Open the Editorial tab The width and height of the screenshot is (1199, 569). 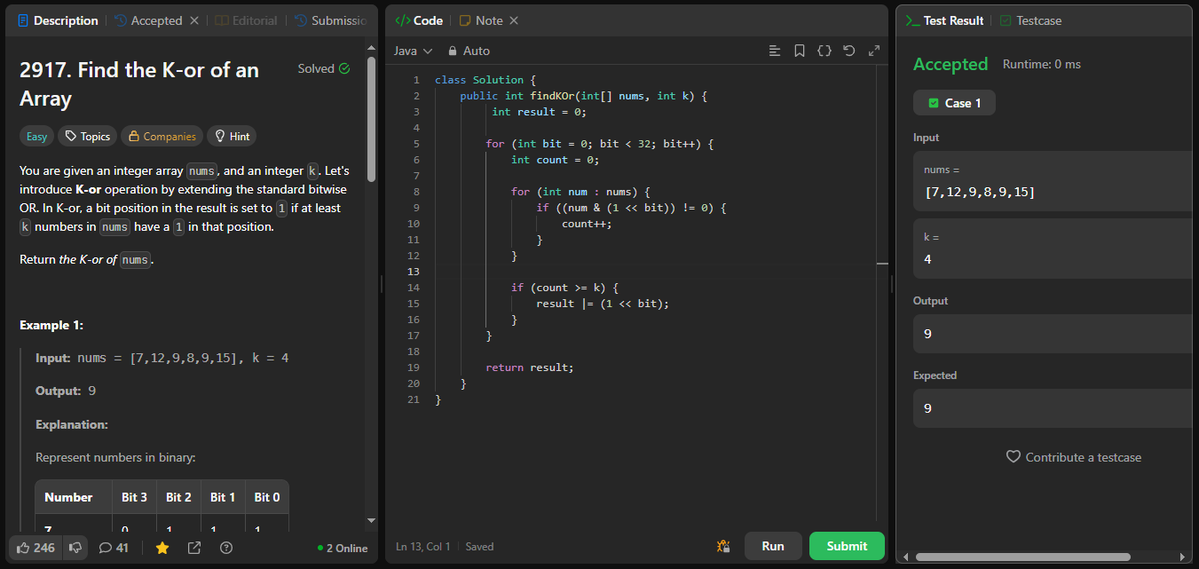point(246,21)
